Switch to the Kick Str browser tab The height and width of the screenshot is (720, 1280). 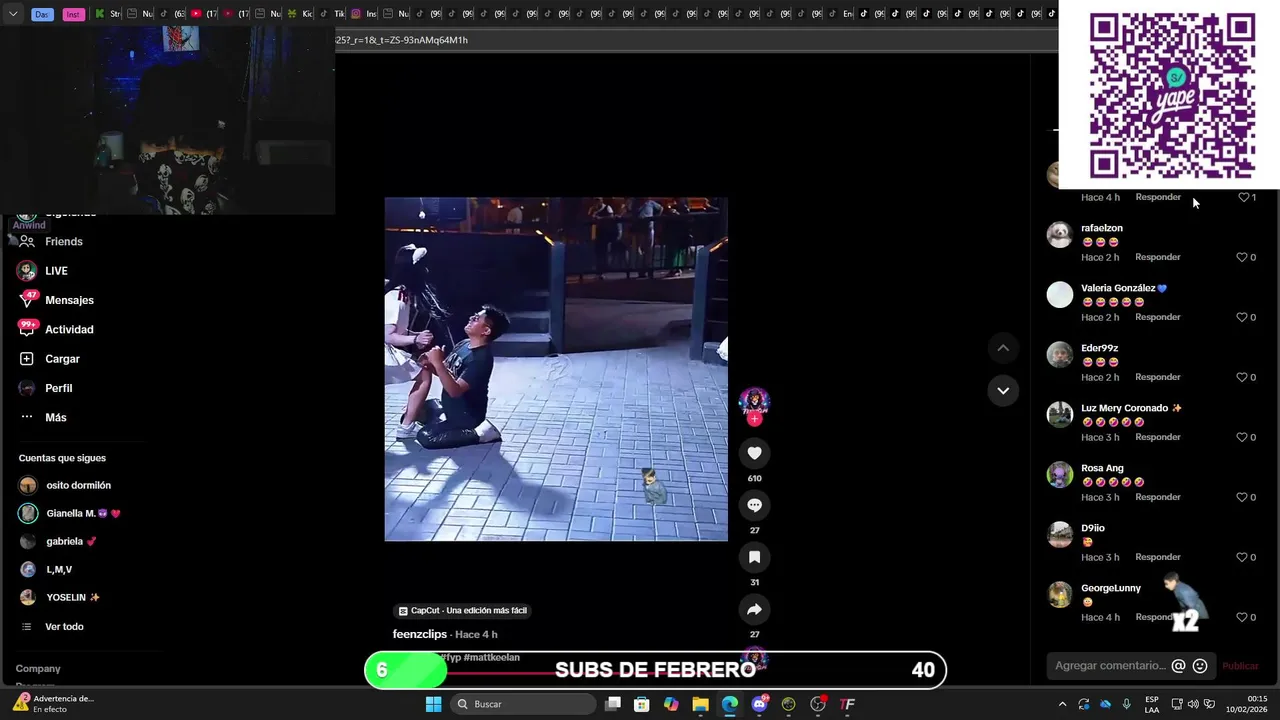tap(107, 14)
